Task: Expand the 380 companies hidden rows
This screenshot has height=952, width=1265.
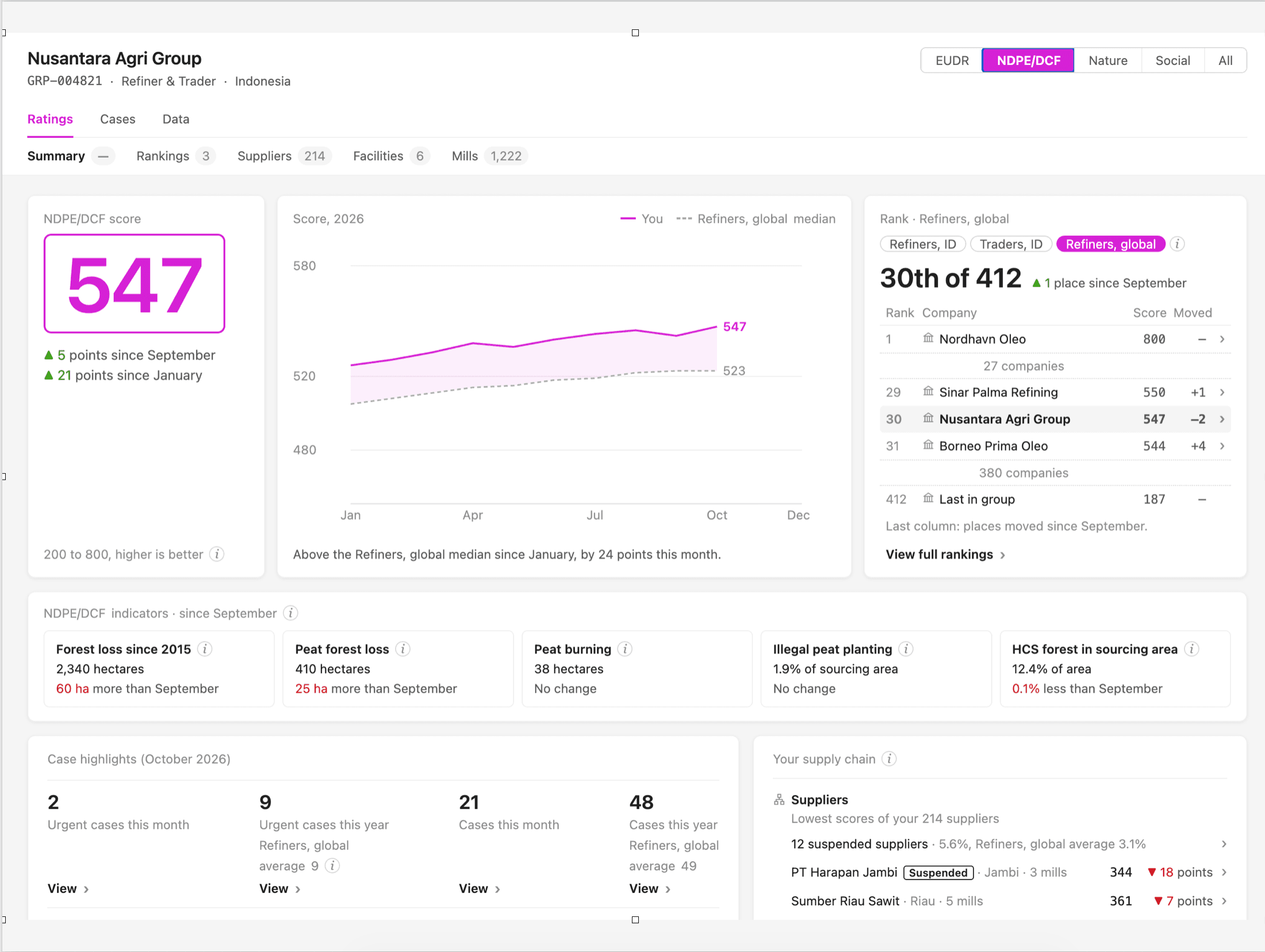Action: tap(1023, 473)
